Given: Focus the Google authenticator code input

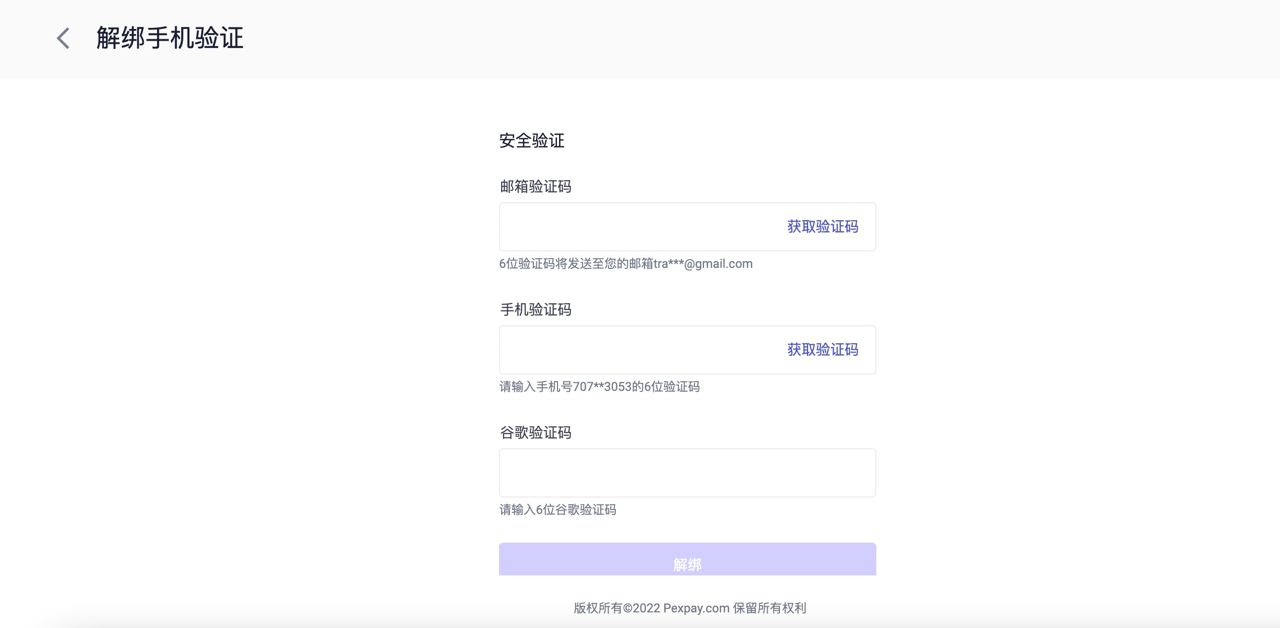Looking at the screenshot, I should pyautogui.click(x=687, y=473).
